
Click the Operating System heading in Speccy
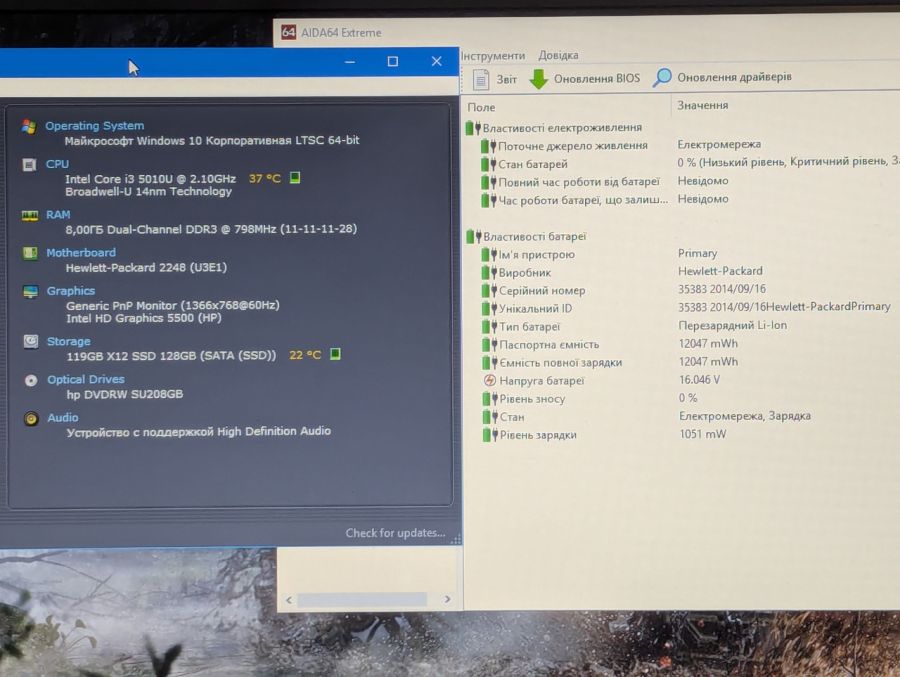pos(95,126)
